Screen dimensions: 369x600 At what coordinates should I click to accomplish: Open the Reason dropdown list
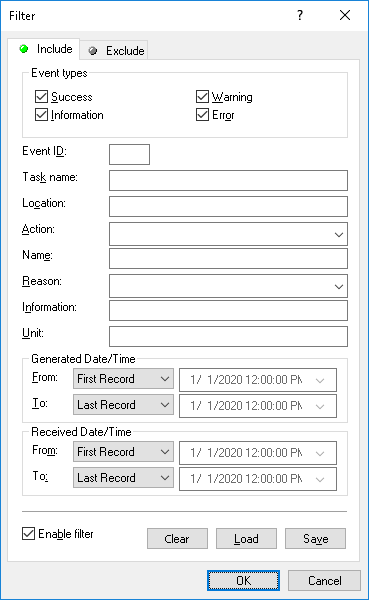[x=229, y=286]
